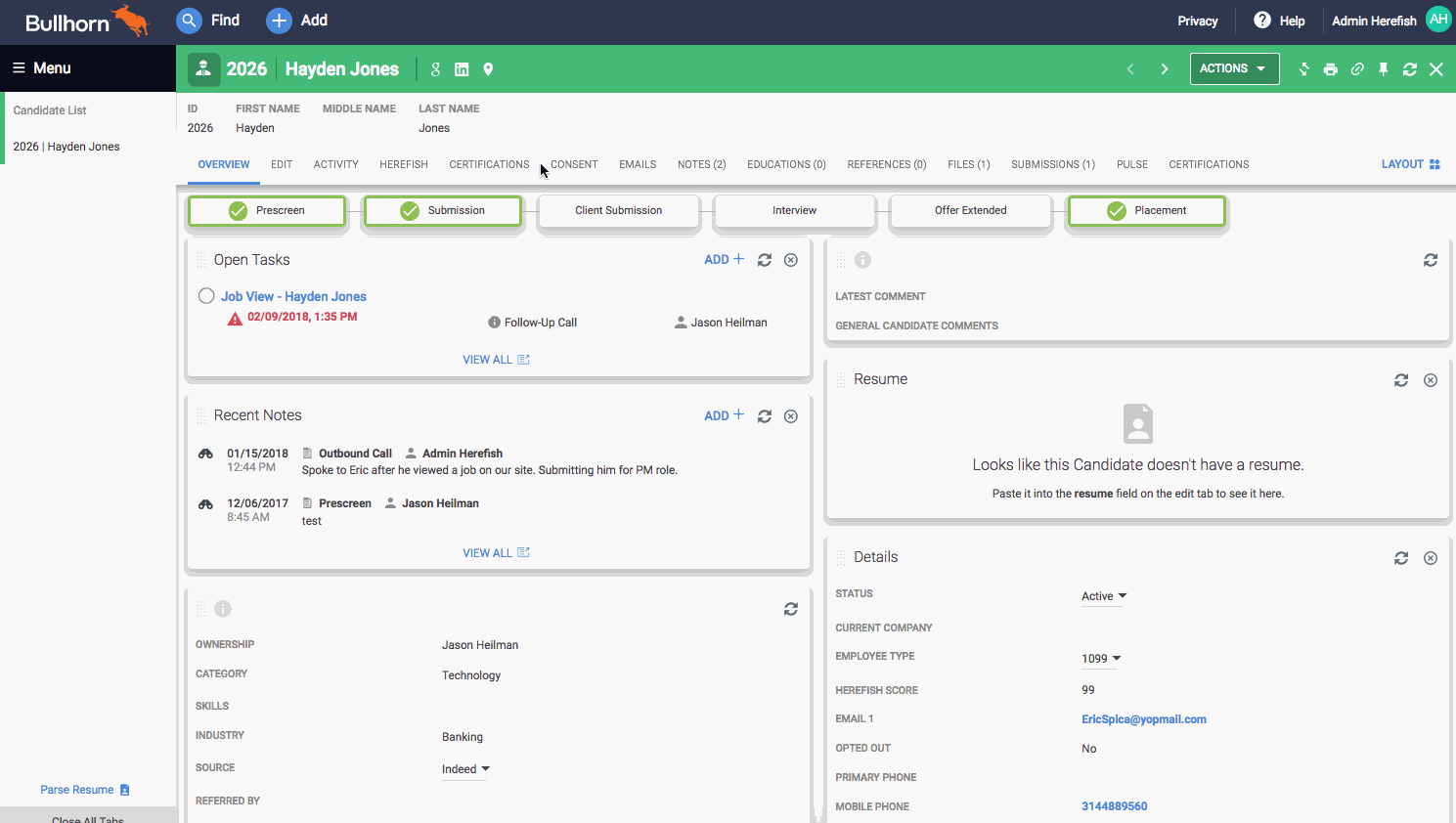View all recent notes
The height and width of the screenshot is (823, 1456).
(496, 553)
